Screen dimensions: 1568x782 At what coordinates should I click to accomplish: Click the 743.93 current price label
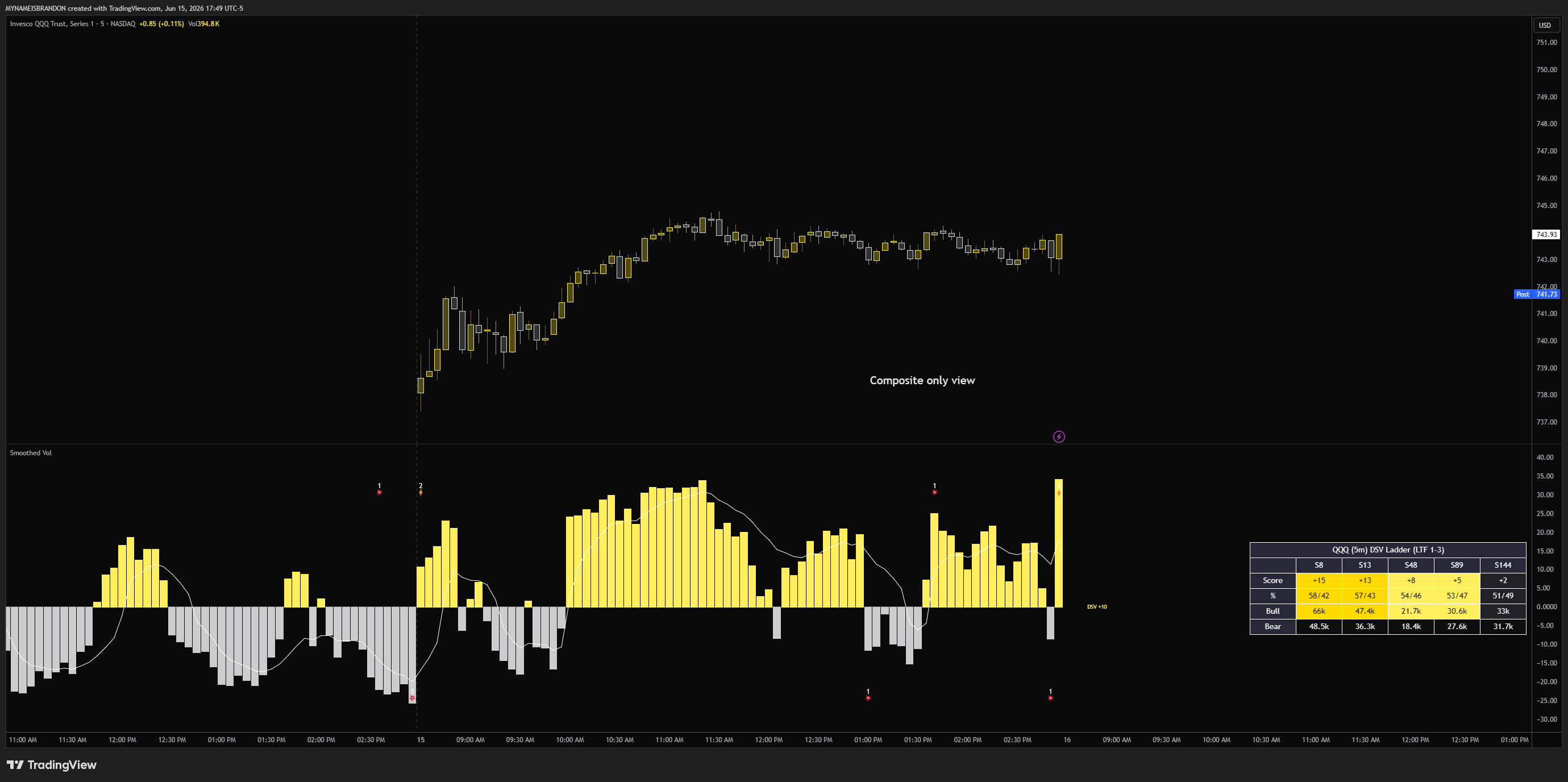coord(1546,234)
